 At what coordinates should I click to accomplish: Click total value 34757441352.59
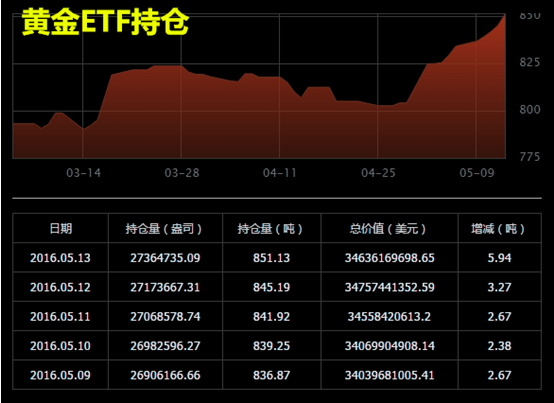coord(390,287)
